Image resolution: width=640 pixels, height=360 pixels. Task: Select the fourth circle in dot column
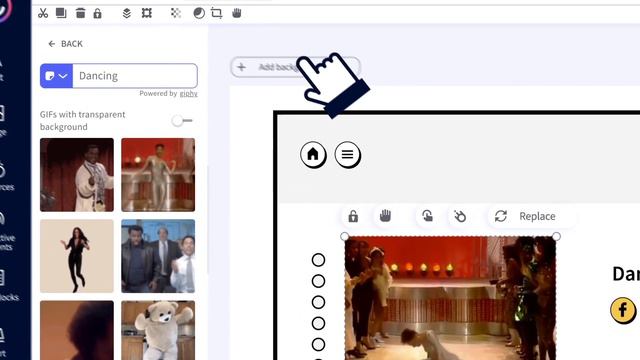coord(318,324)
